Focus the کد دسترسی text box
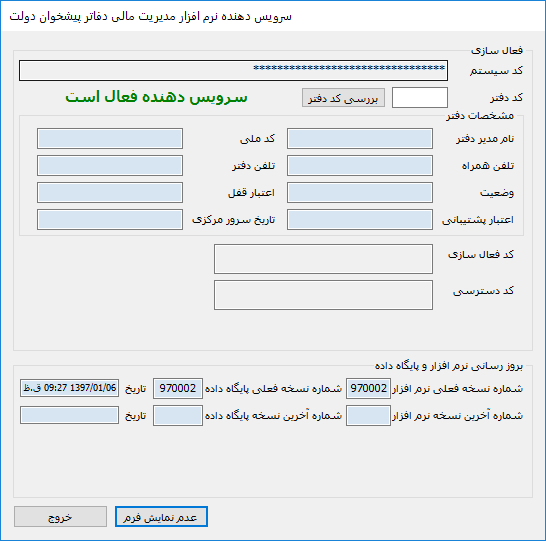Image resolution: width=546 pixels, height=541 pixels. point(323,295)
